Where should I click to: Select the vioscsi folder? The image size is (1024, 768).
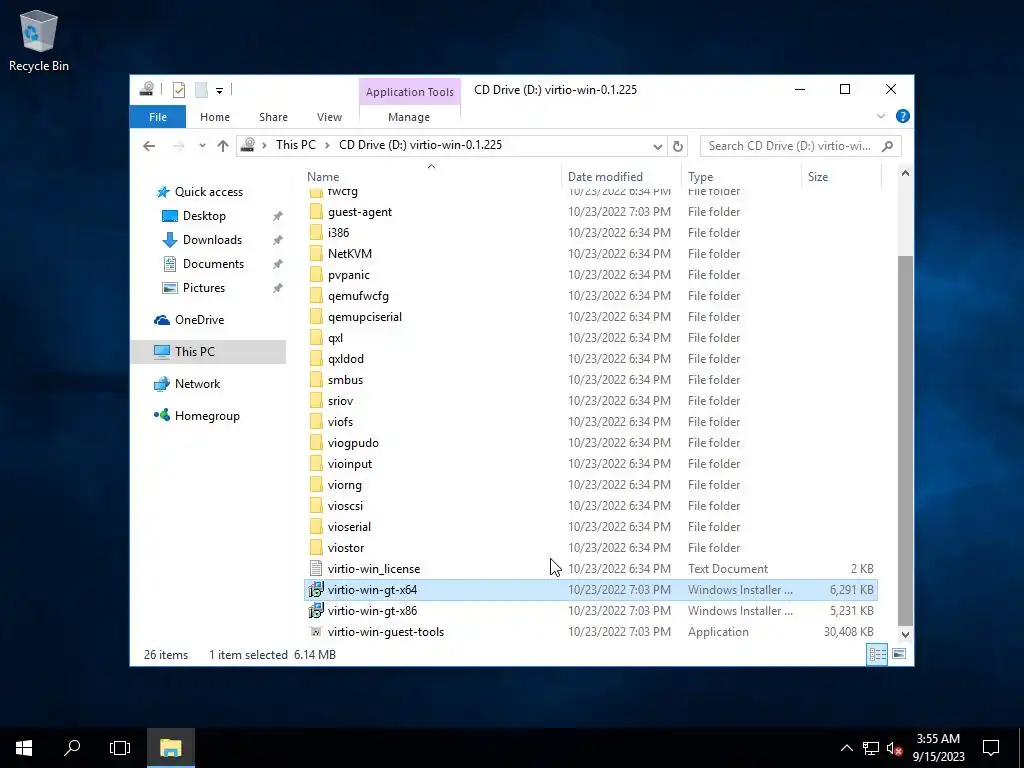(x=345, y=505)
